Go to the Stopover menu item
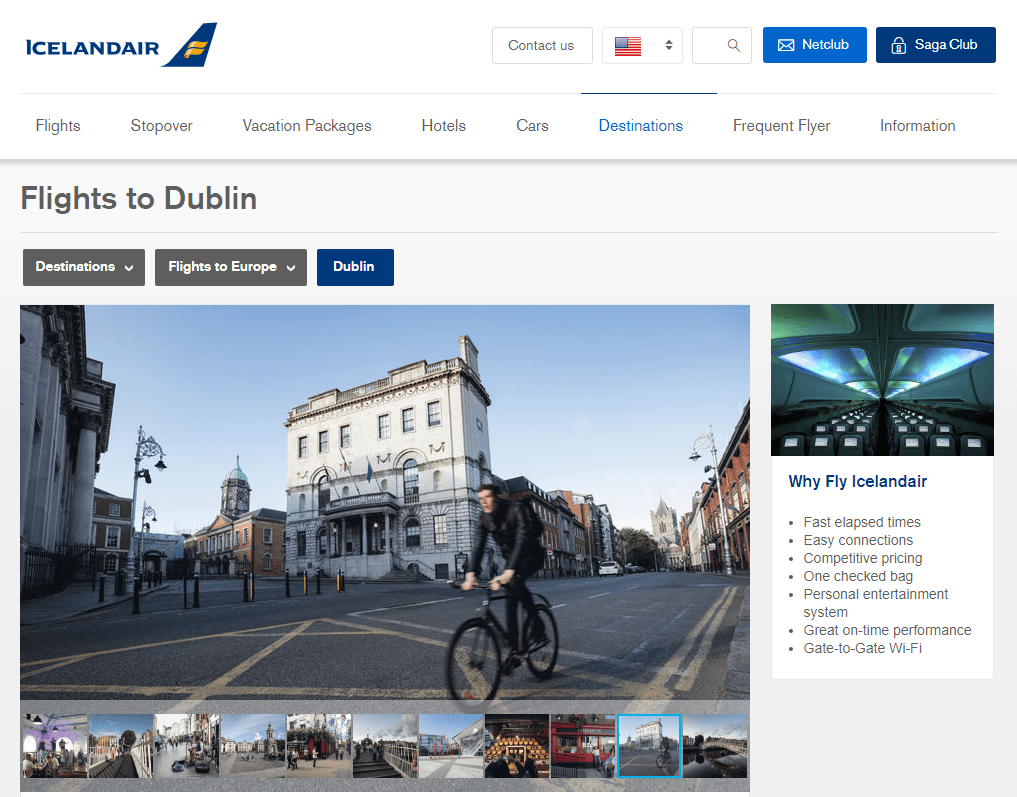 click(161, 126)
